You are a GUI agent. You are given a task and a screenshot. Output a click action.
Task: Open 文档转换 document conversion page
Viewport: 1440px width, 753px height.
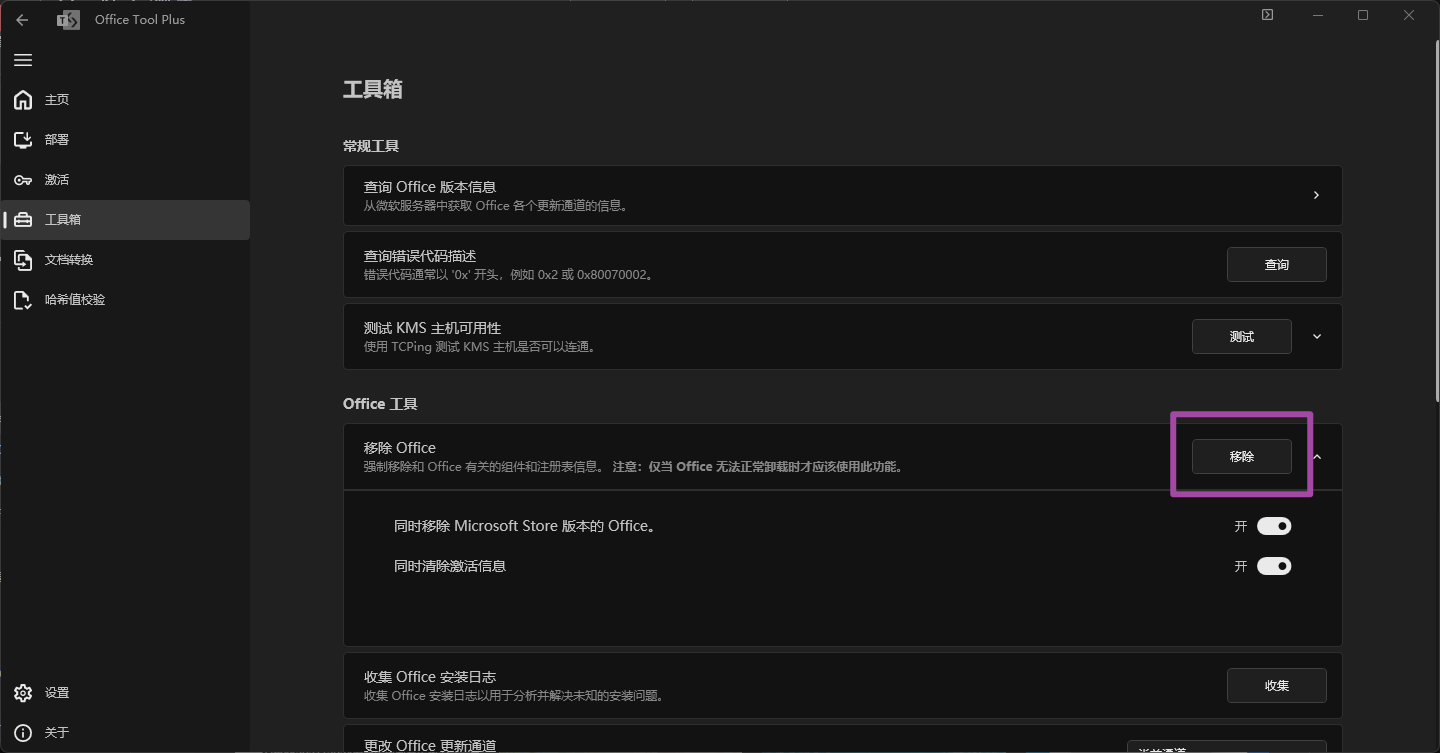(x=125, y=260)
